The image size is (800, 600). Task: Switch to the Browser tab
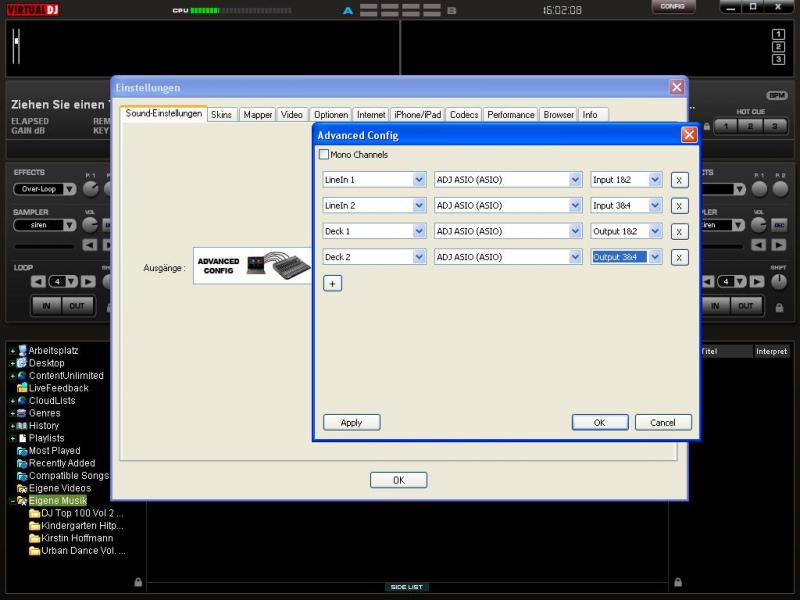[x=559, y=115]
